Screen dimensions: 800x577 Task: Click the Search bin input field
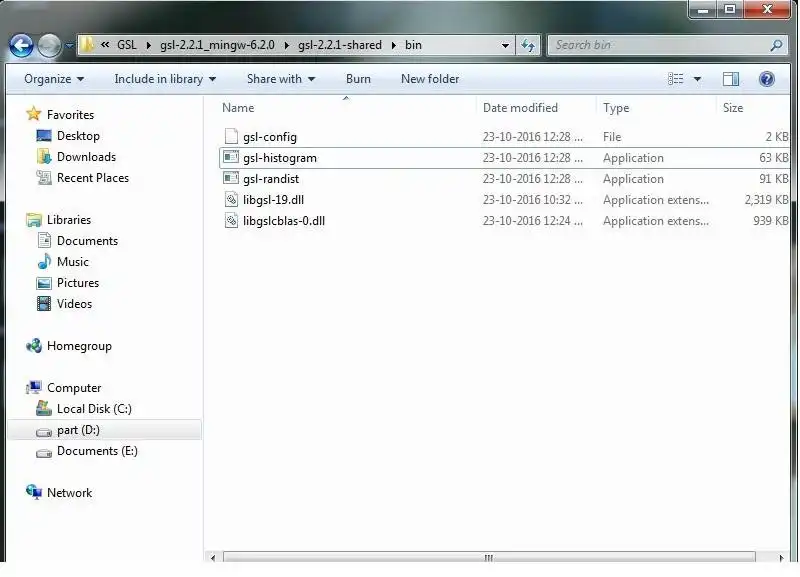click(x=660, y=45)
